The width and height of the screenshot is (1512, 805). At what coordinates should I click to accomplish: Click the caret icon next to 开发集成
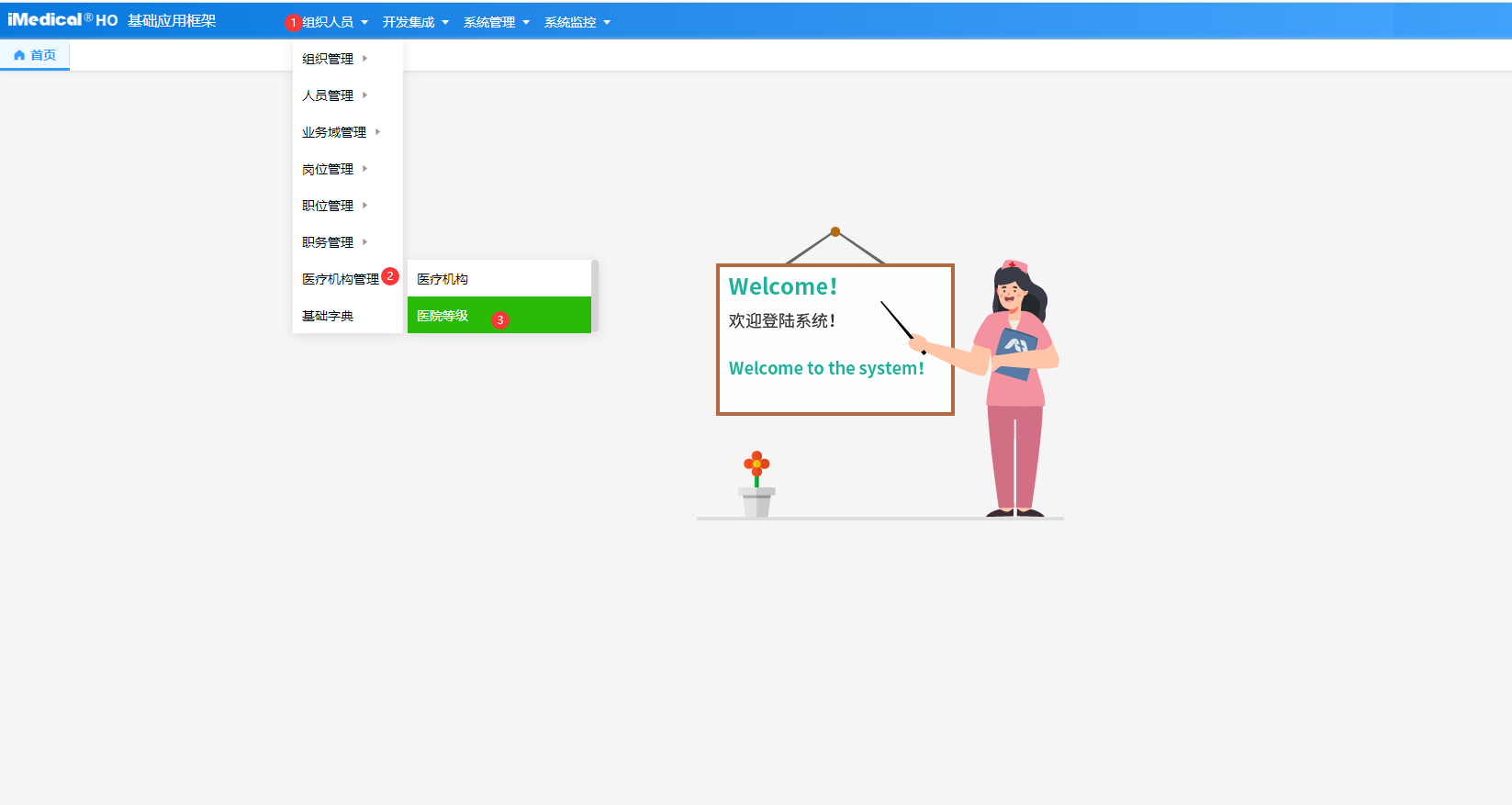(x=445, y=23)
